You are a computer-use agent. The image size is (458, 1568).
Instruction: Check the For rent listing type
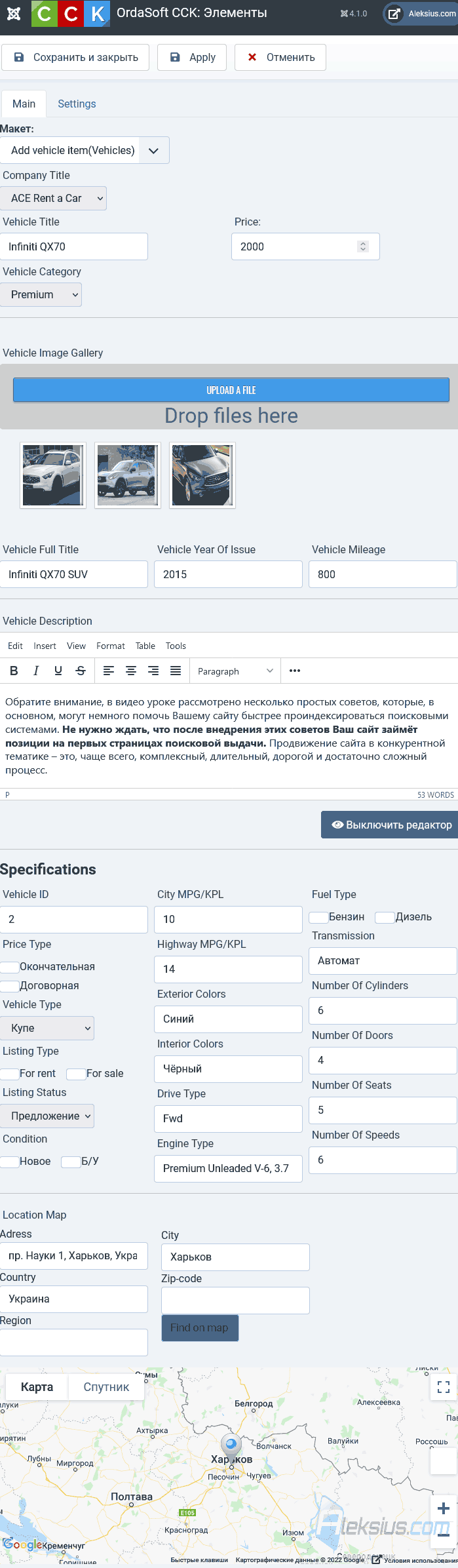click(9, 1074)
